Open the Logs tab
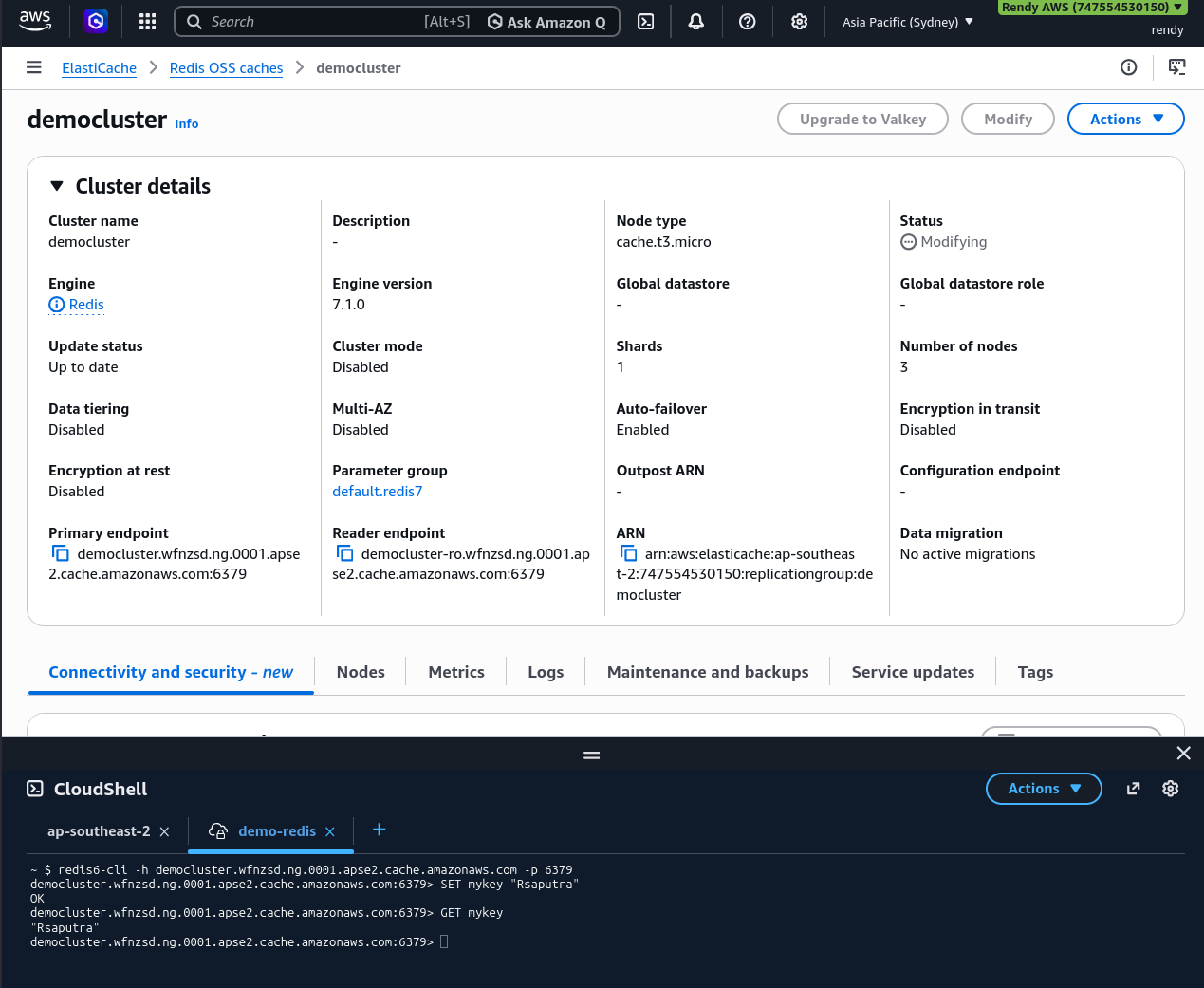 (x=546, y=672)
